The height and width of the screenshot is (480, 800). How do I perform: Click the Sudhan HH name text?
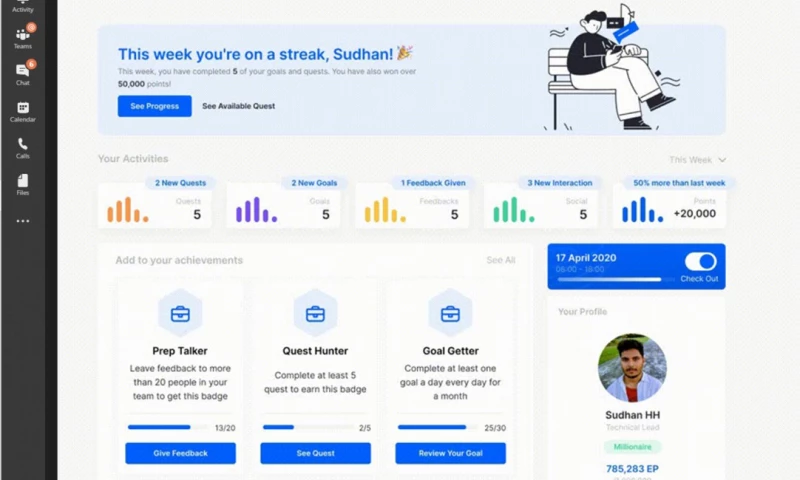[x=632, y=415]
